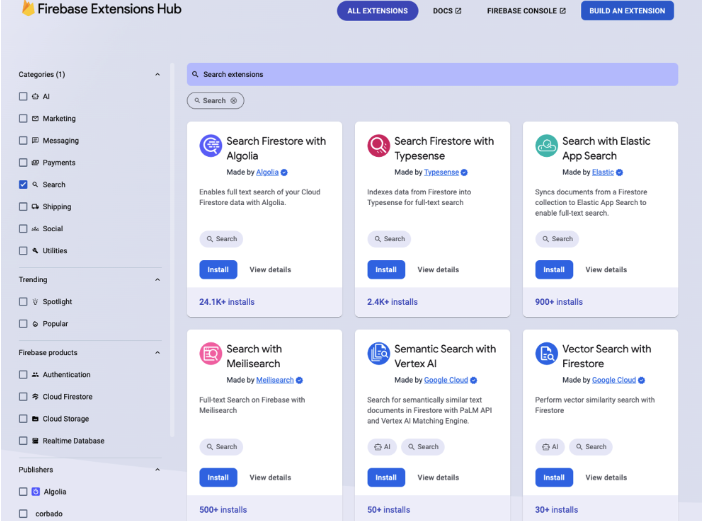The height and width of the screenshot is (521, 702).
Task: Install Search with Elastic App Search
Action: (x=554, y=269)
